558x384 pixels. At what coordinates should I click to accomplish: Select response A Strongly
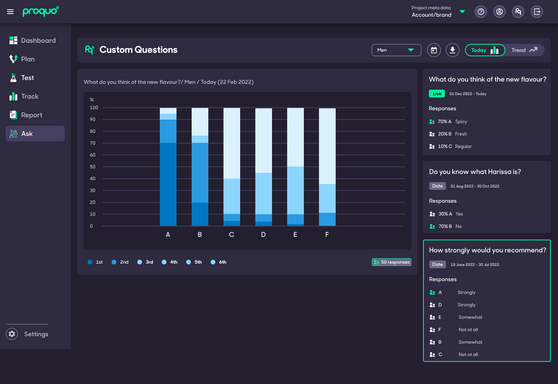coord(452,293)
